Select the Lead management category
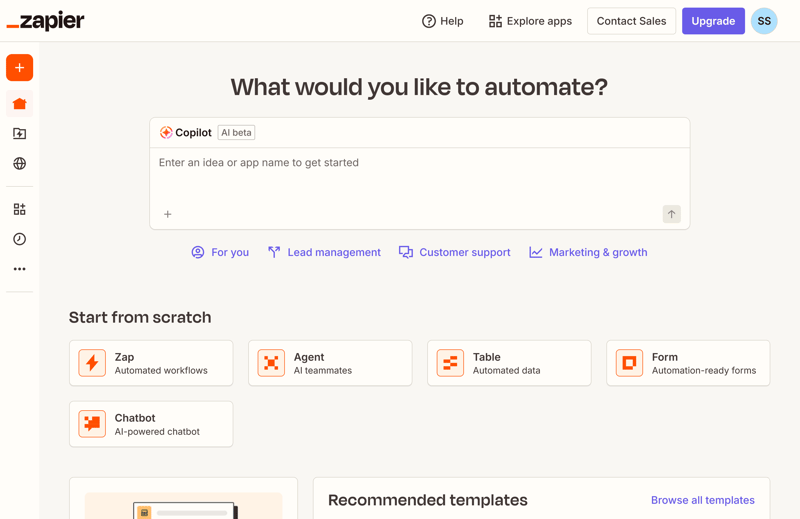800x519 pixels. (x=324, y=253)
